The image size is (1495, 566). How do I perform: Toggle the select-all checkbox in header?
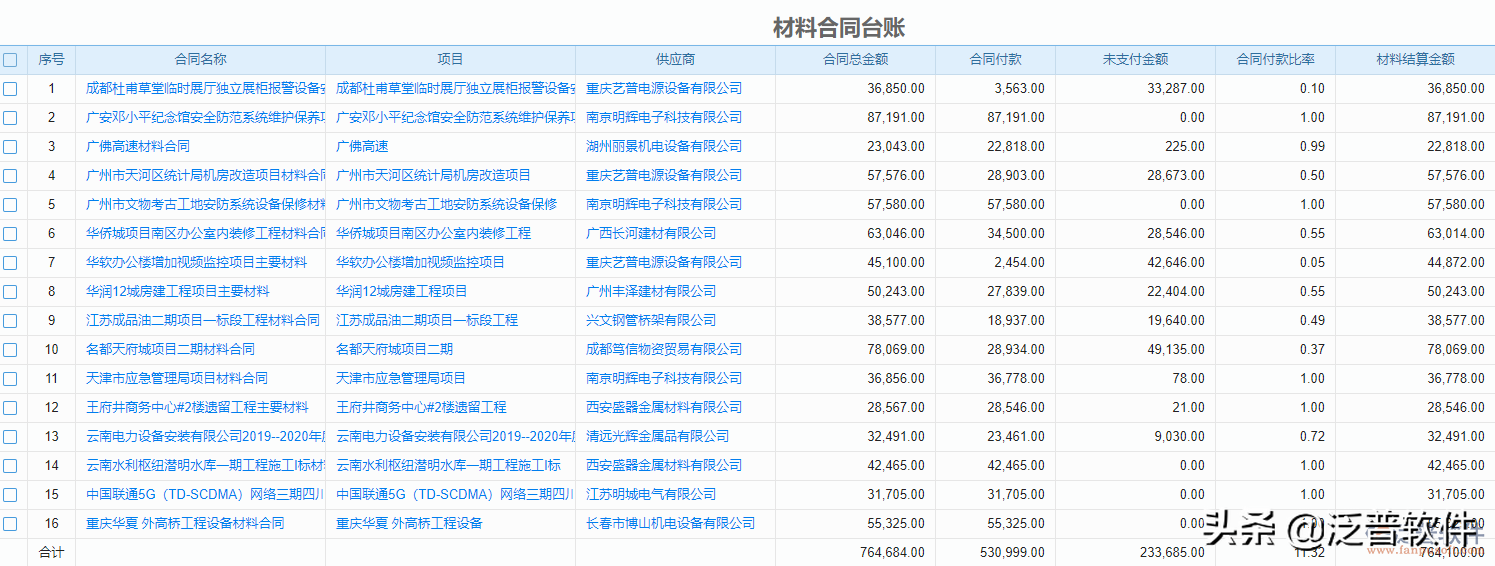(x=10, y=60)
